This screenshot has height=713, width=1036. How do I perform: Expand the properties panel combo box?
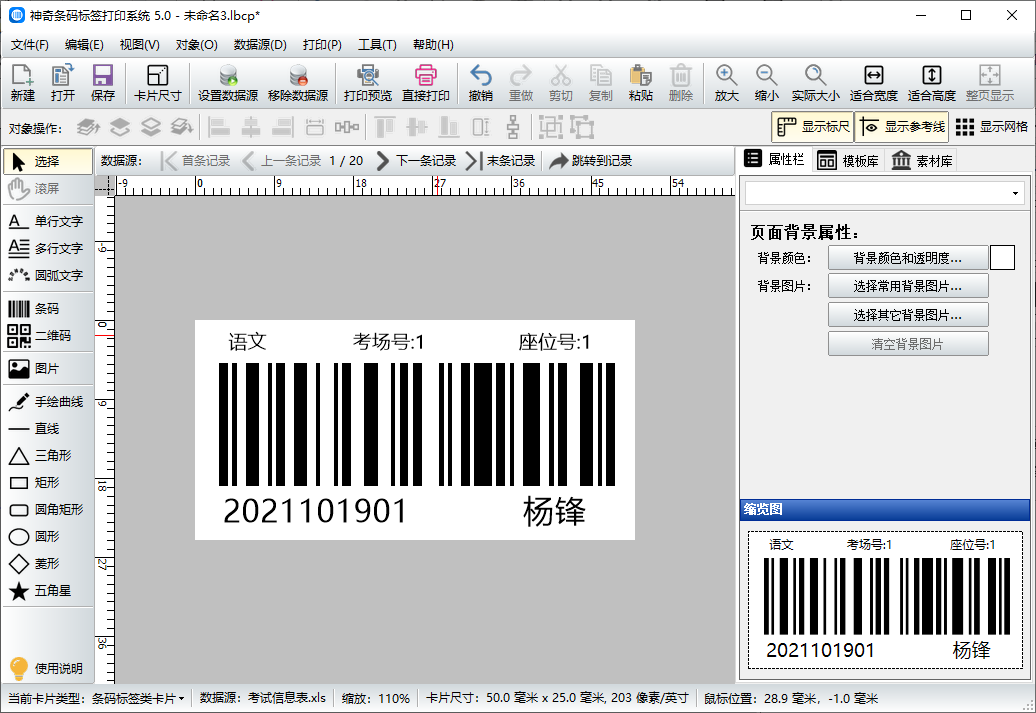tap(1015, 194)
